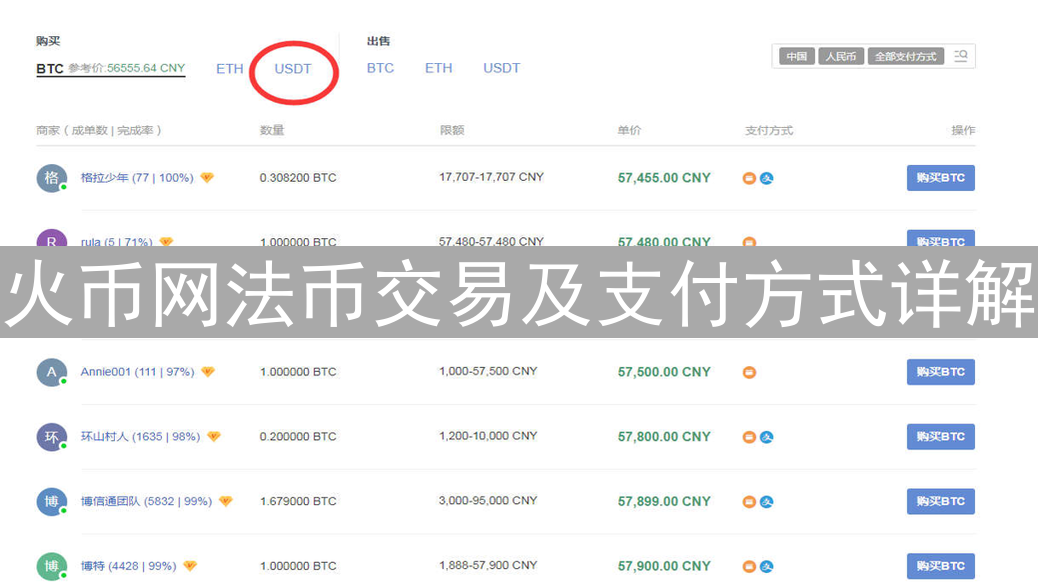This screenshot has width=1038, height=584.
Task: Click the bank card icon in 格拉少年 row
Action: (x=749, y=178)
